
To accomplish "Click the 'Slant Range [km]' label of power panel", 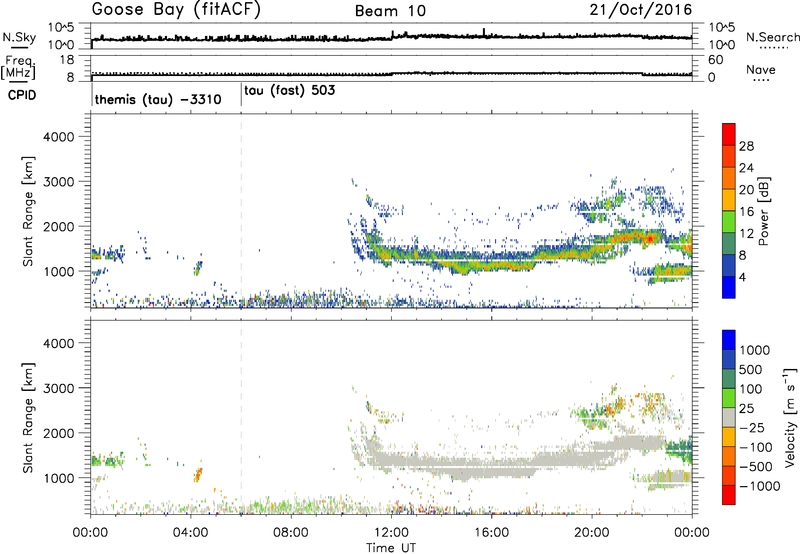I will pyautogui.click(x=28, y=211).
